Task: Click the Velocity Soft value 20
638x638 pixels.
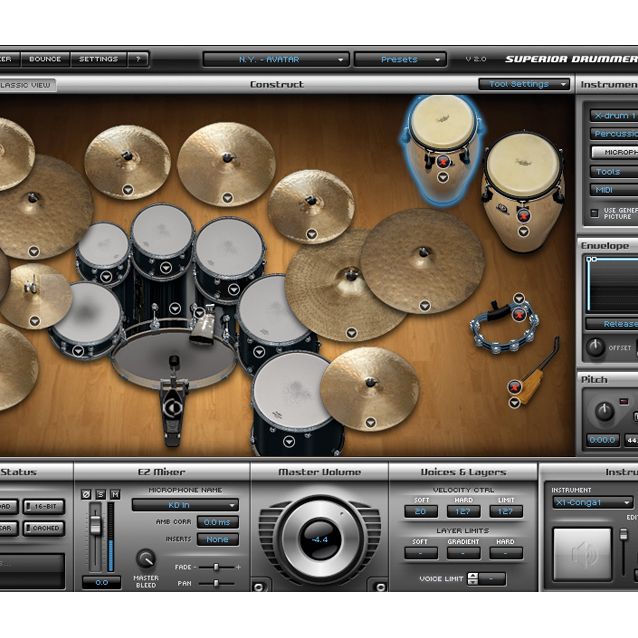Action: point(421,511)
